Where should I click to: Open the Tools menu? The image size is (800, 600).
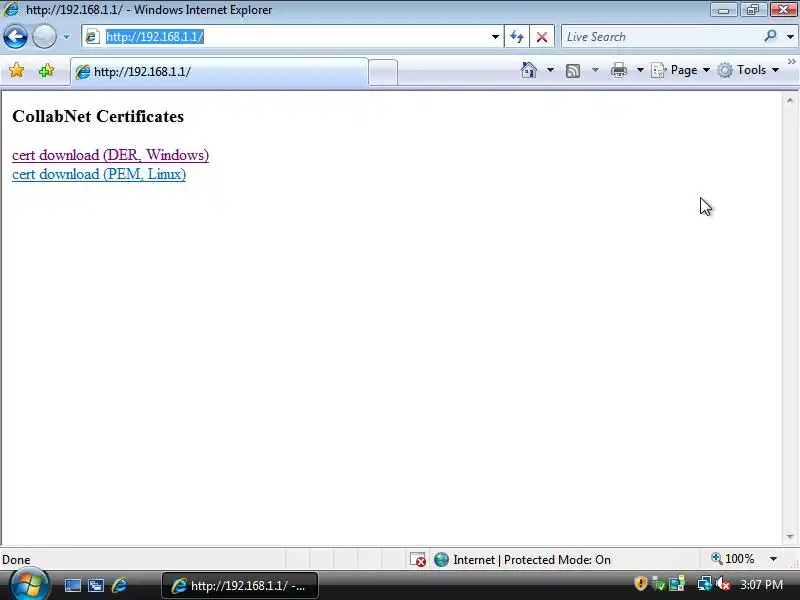coord(748,70)
